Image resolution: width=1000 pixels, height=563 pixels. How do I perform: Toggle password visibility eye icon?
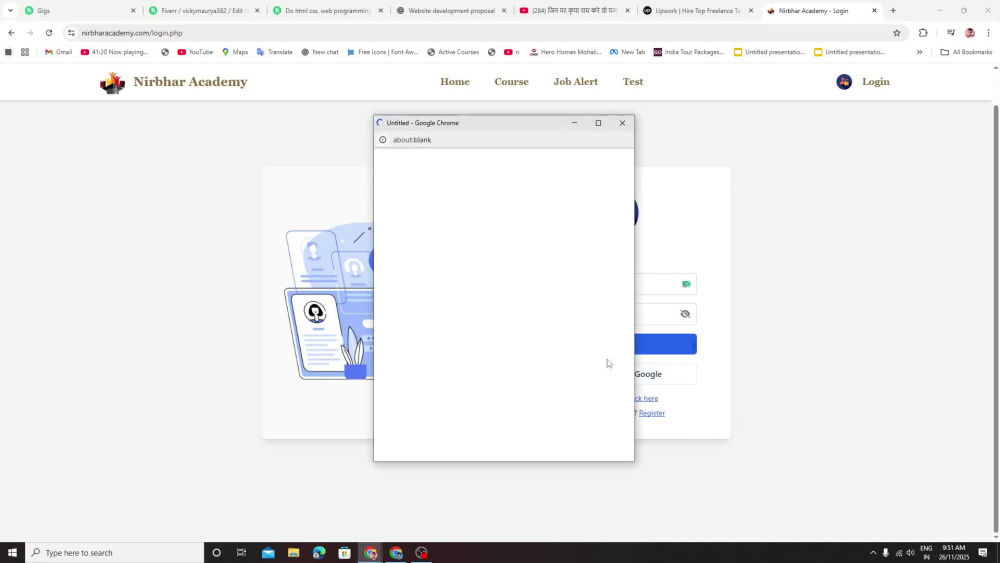[x=685, y=314]
